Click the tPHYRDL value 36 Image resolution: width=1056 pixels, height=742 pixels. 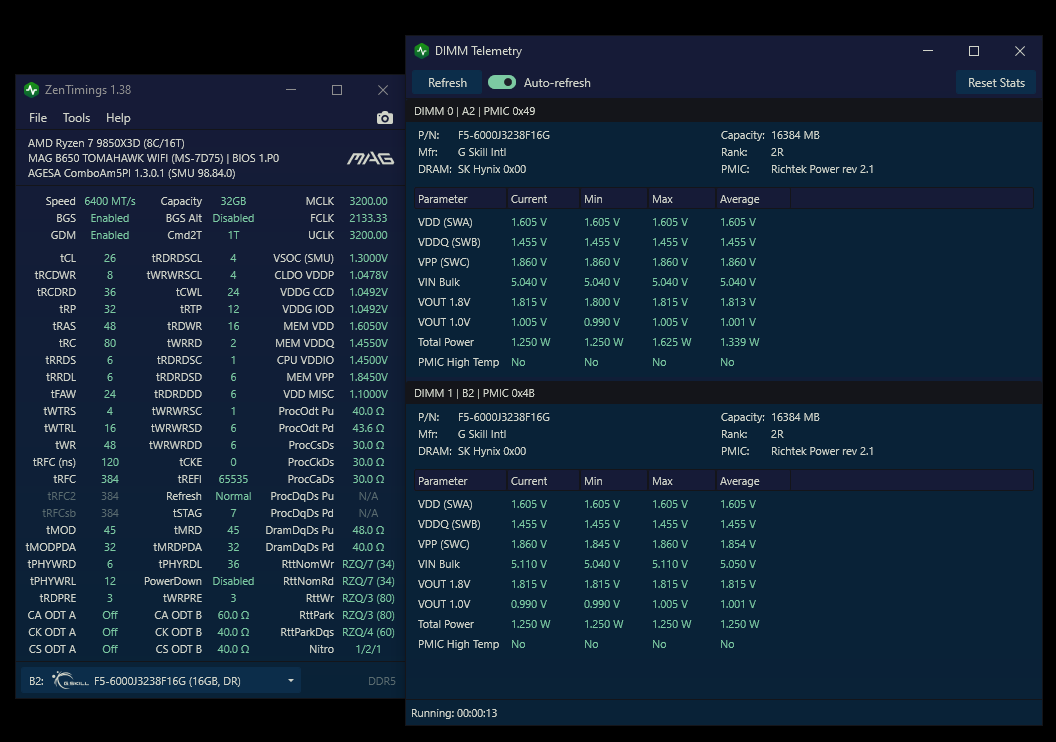[x=233, y=564]
